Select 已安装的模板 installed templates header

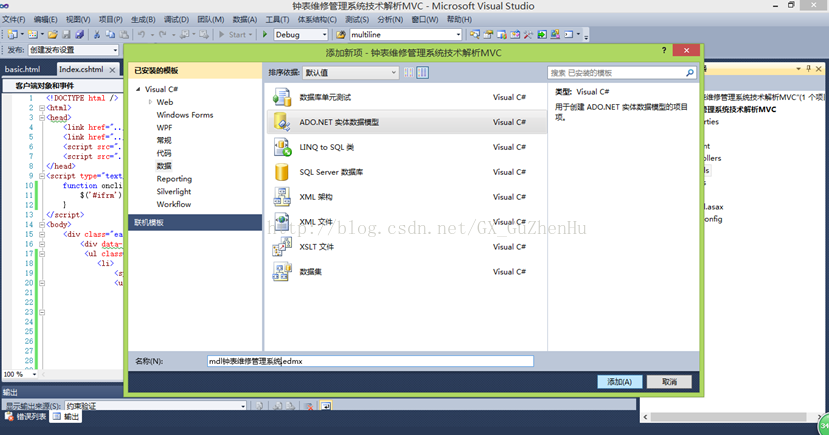point(195,71)
